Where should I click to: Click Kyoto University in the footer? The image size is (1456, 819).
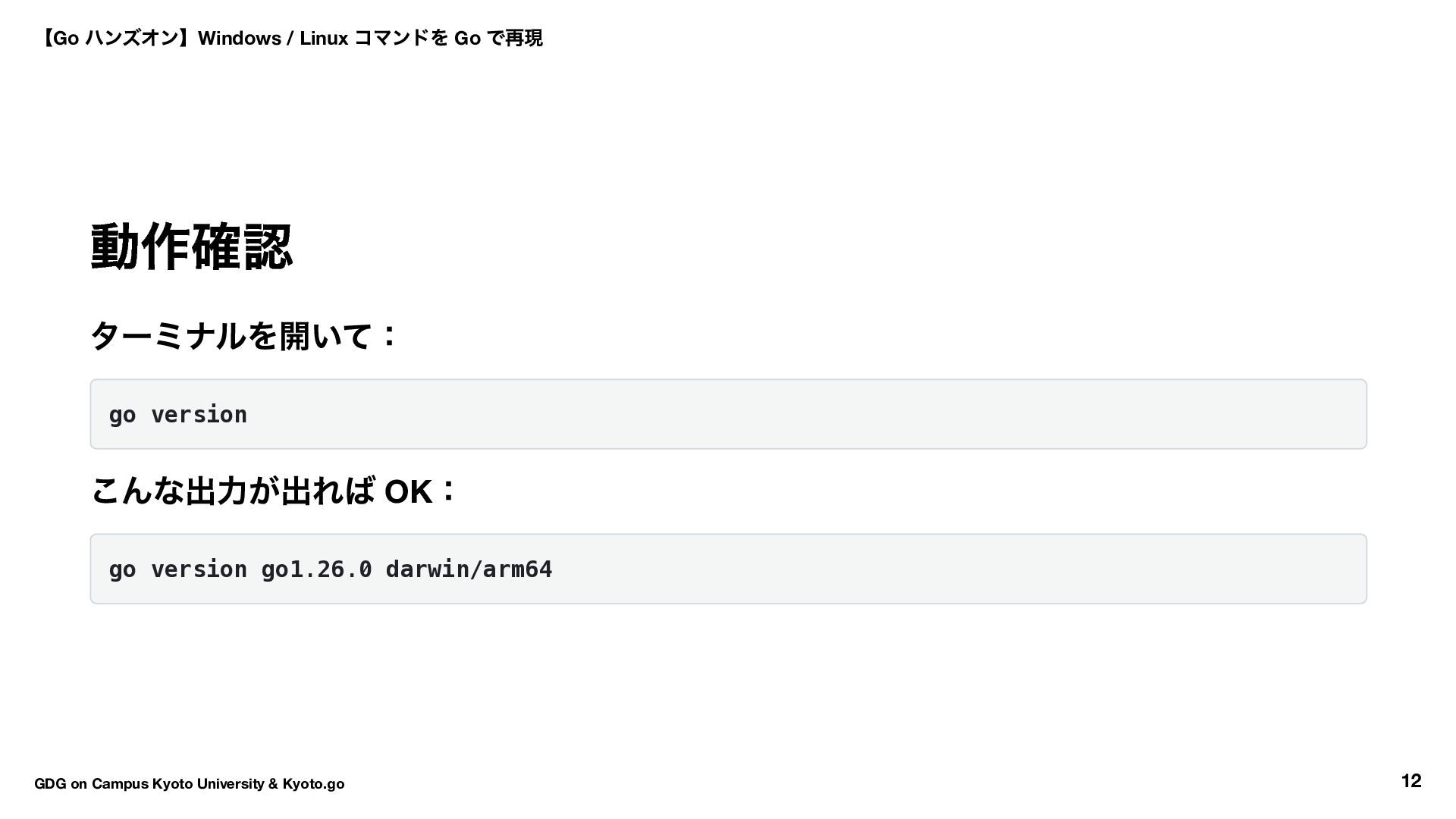pos(208,784)
